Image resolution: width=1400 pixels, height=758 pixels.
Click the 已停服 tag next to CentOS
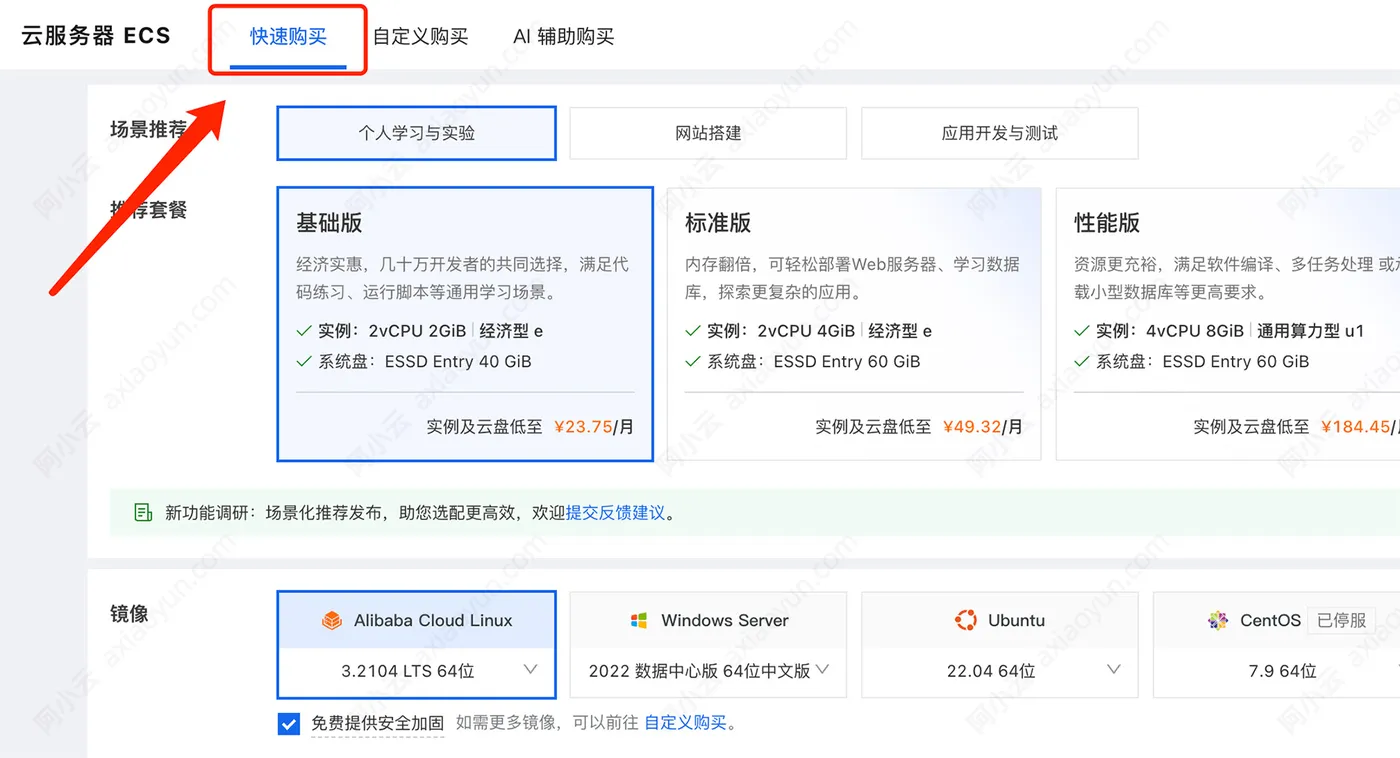[1341, 621]
